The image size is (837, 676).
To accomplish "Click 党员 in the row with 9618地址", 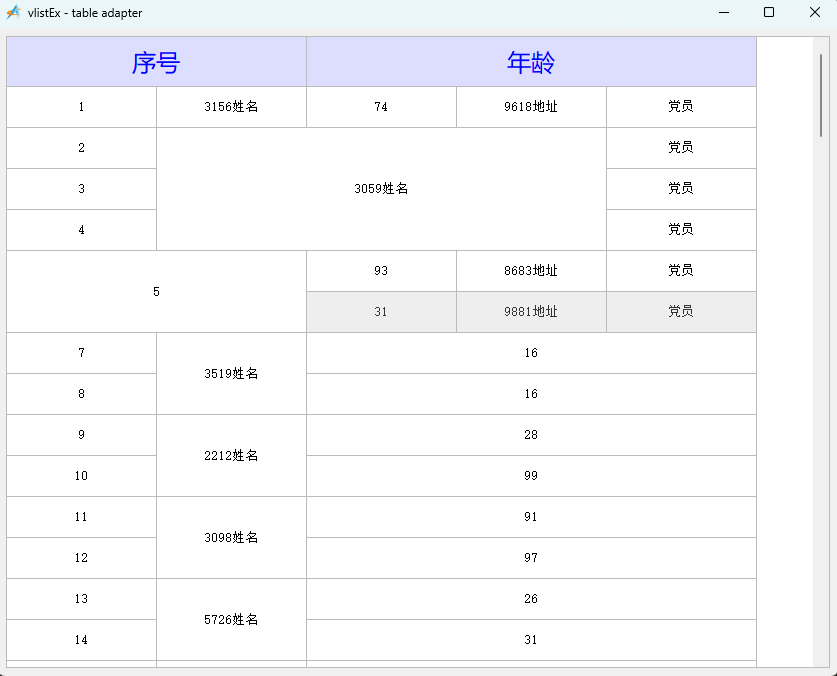I will point(681,107).
